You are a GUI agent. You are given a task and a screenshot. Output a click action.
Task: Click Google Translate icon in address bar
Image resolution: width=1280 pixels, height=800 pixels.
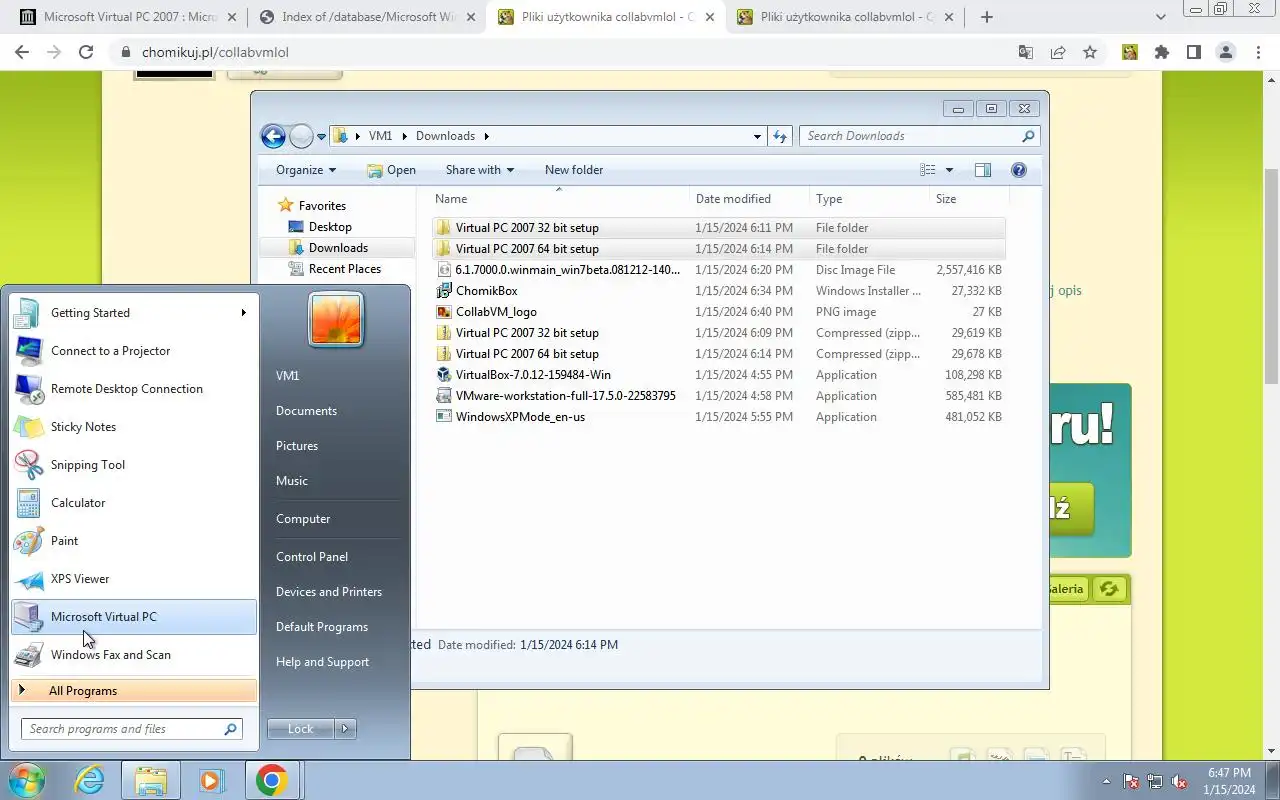point(1026,52)
